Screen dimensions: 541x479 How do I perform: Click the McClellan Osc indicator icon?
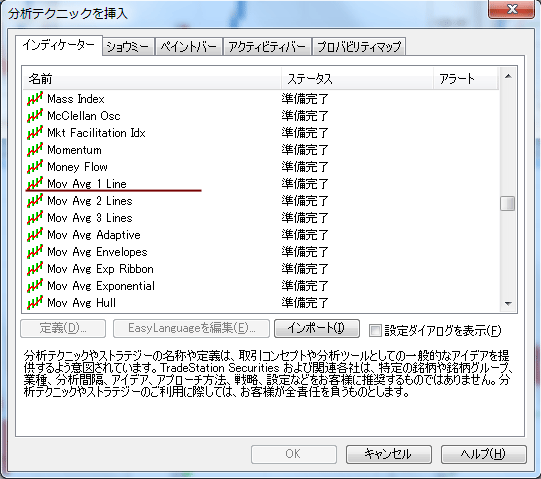(x=35, y=116)
